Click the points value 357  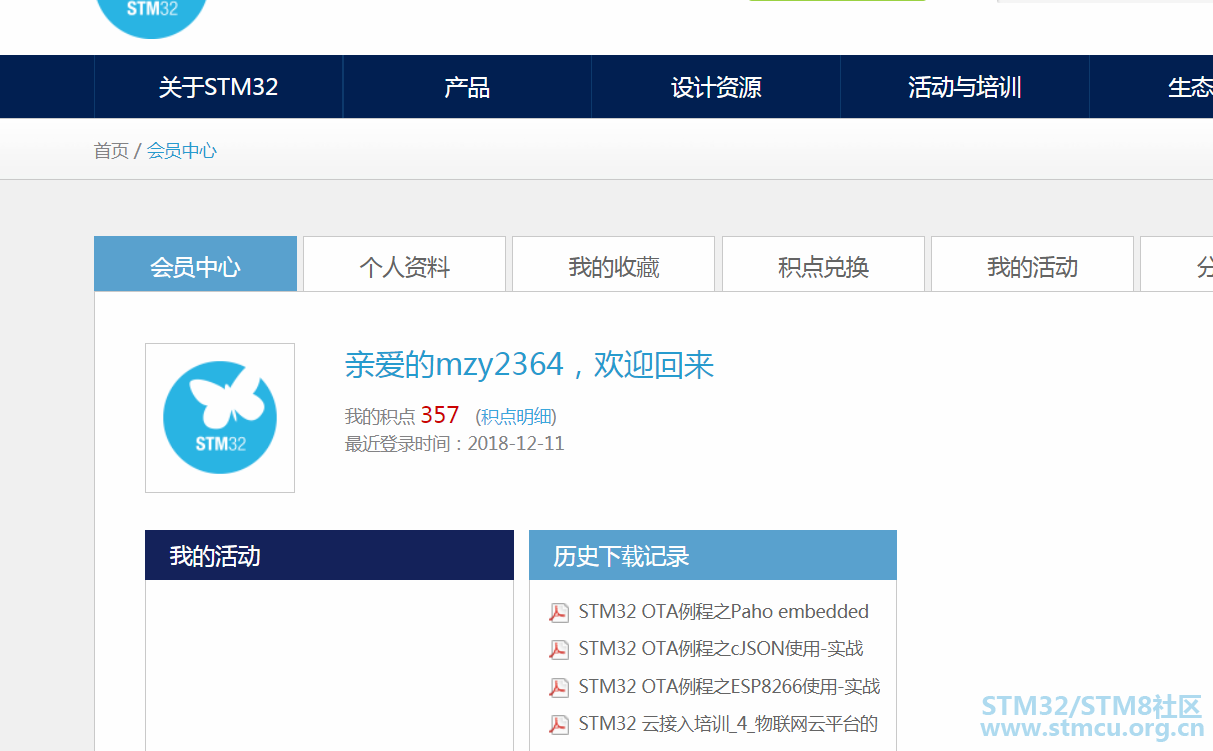440,415
